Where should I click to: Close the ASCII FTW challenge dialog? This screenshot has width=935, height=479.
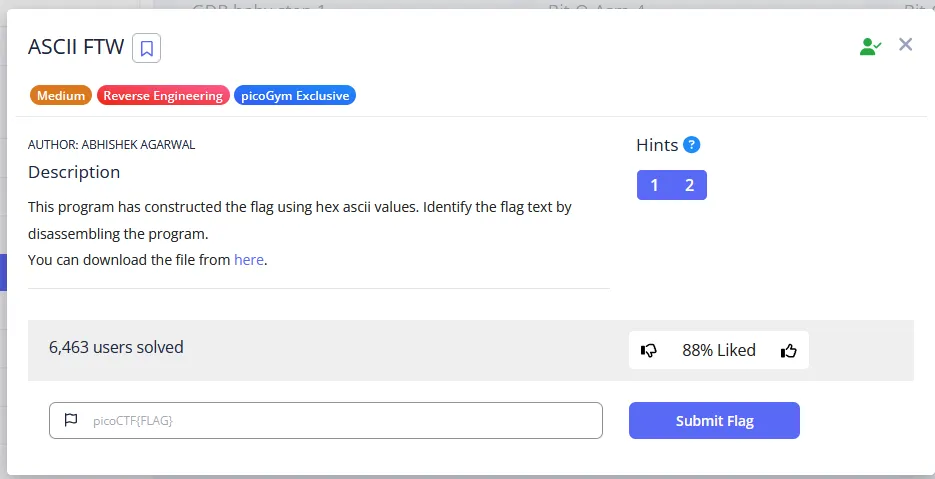(905, 44)
